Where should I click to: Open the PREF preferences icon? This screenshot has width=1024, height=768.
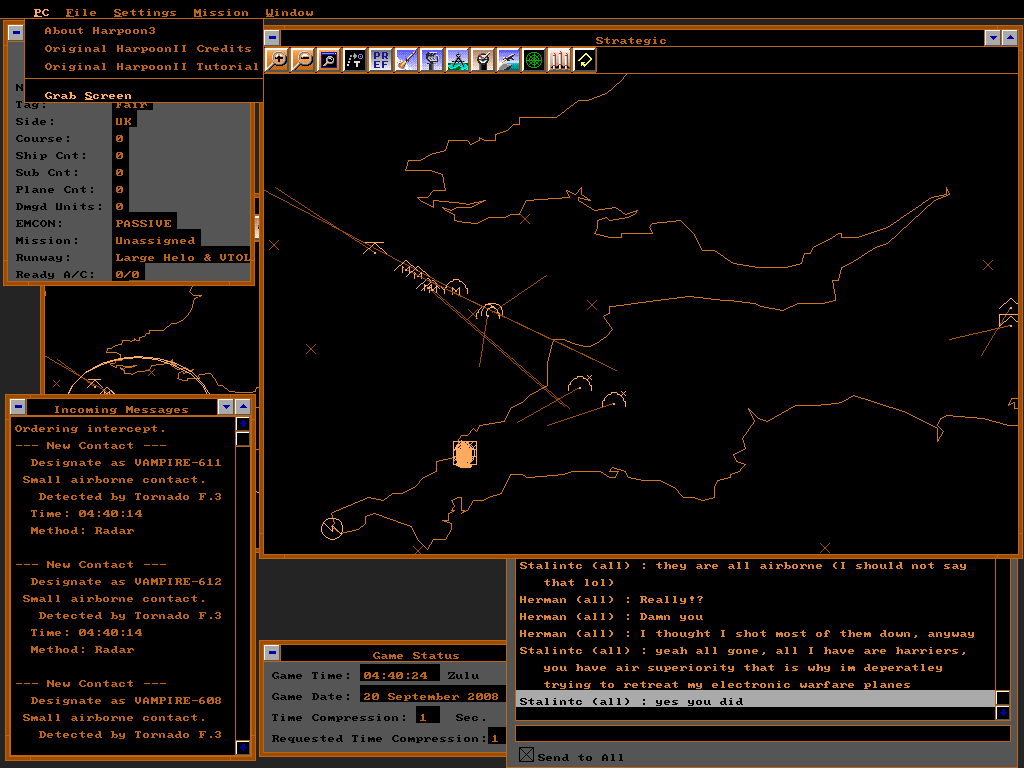tap(380, 60)
